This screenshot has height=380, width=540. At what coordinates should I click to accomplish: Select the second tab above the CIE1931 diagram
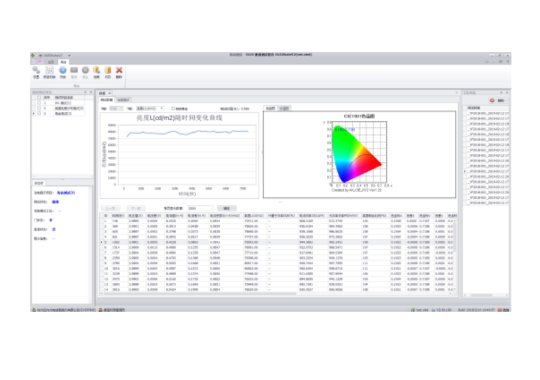pyautogui.click(x=284, y=108)
